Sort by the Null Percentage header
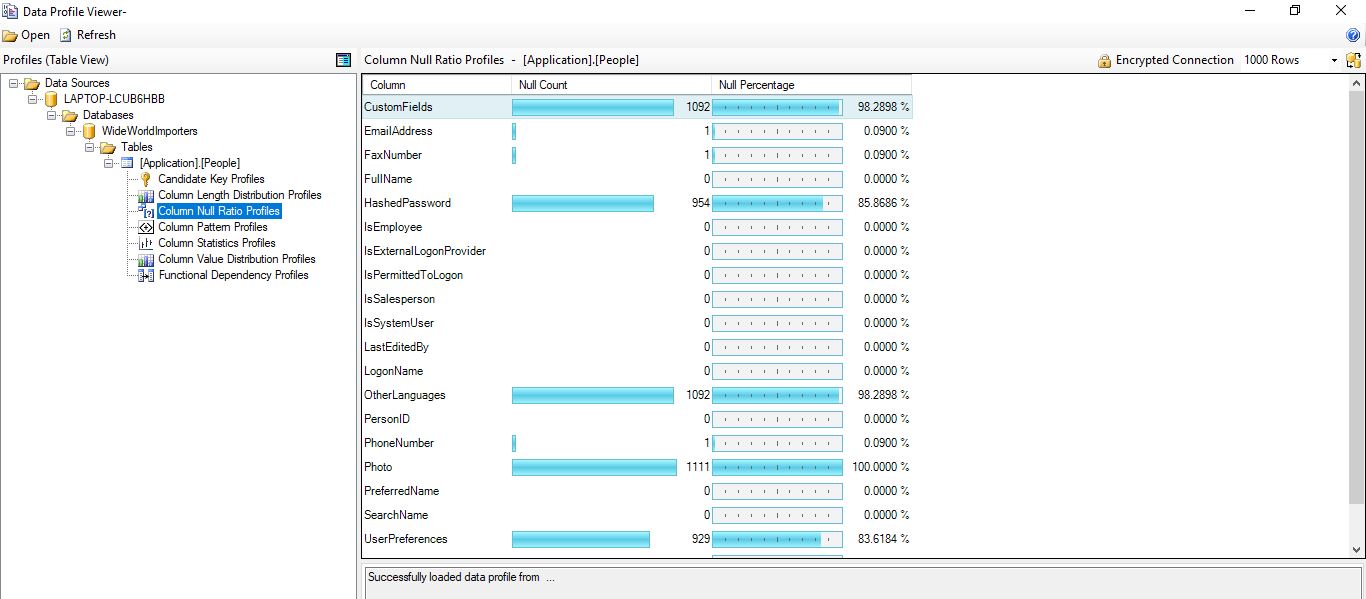Viewport: 1366px width, 599px height. coord(811,85)
